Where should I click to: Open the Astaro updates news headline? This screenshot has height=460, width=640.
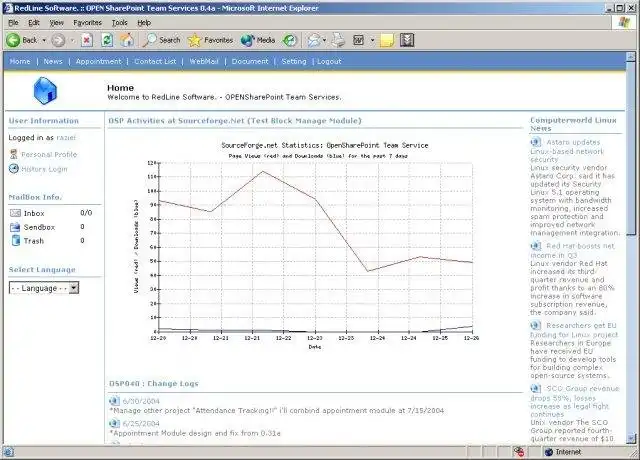(567, 151)
